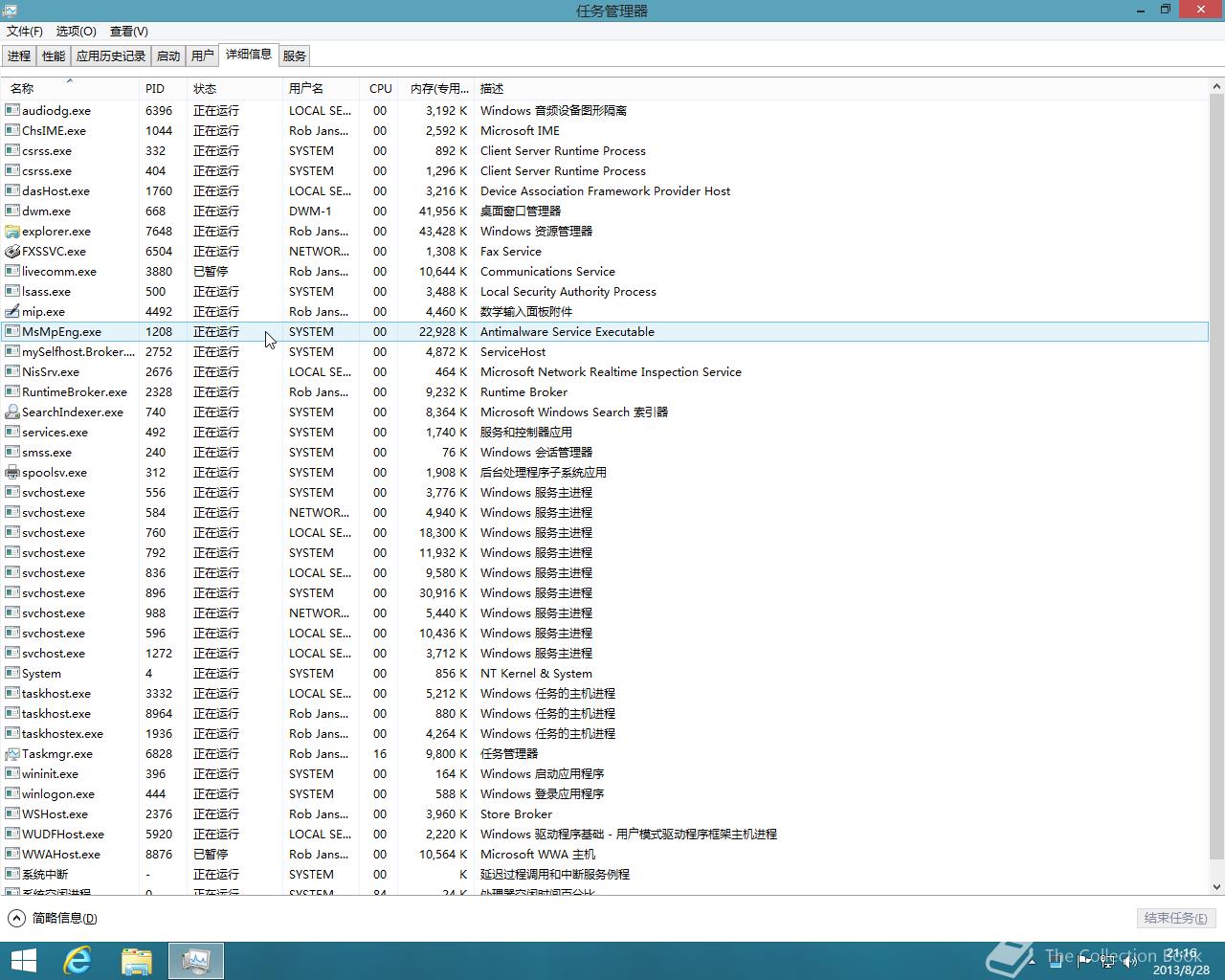The image size is (1225, 980).
Task: Select taskhostex.exe row
Action: click(605, 733)
